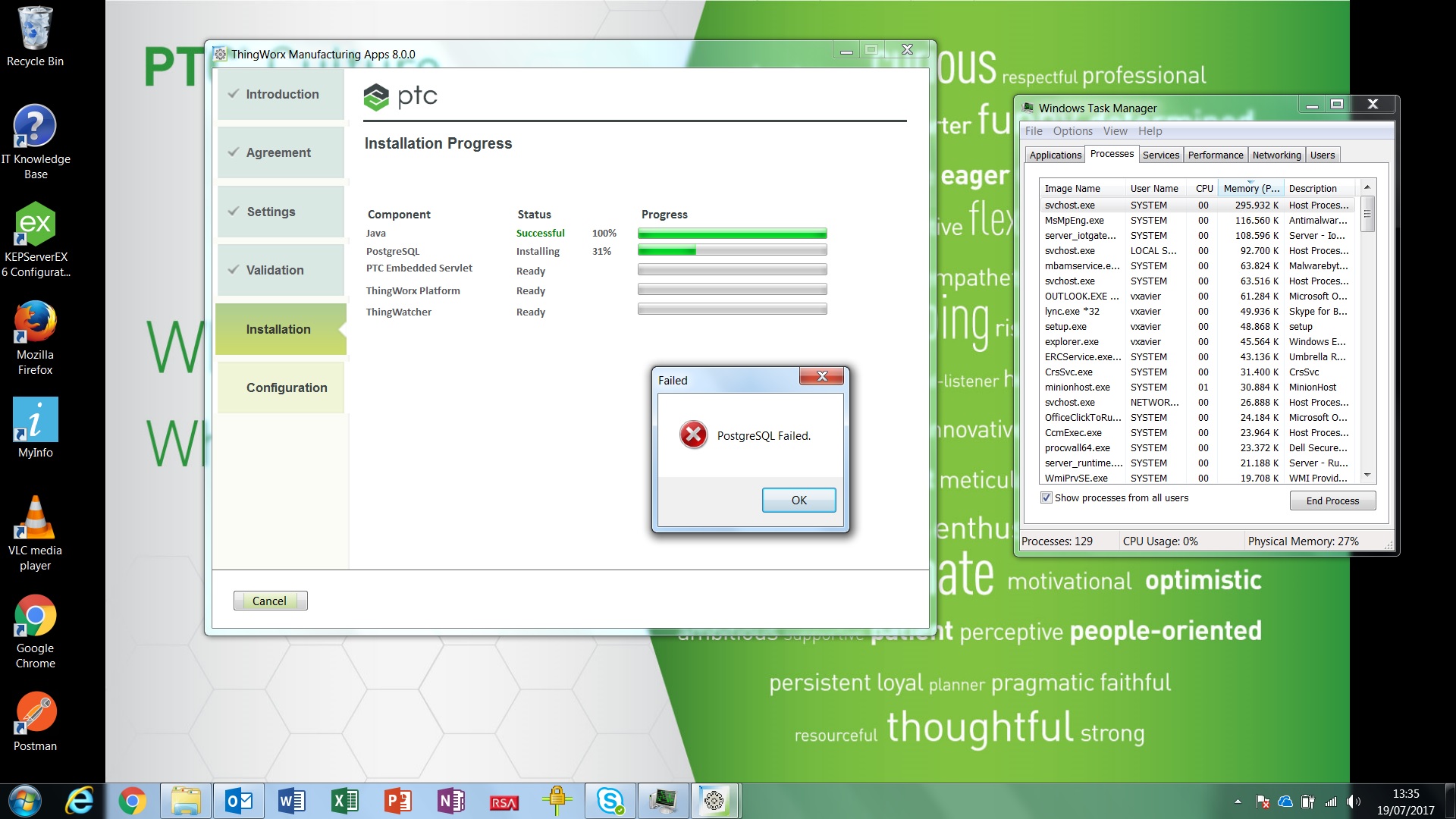The height and width of the screenshot is (819, 1456).
Task: Check the network signal tray icon
Action: (1331, 802)
